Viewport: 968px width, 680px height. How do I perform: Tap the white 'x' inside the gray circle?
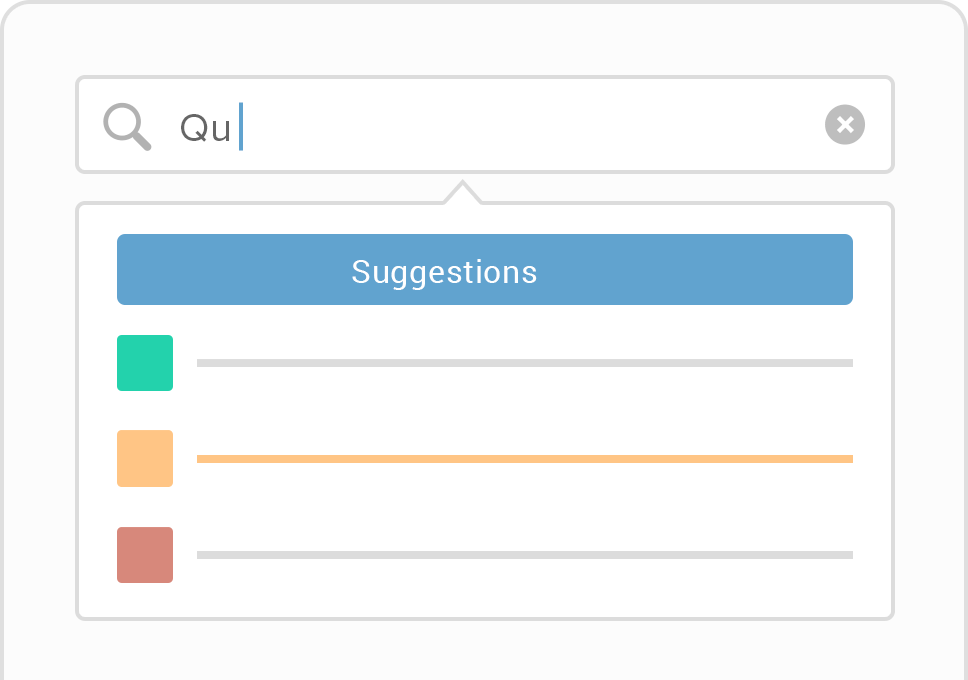845,124
